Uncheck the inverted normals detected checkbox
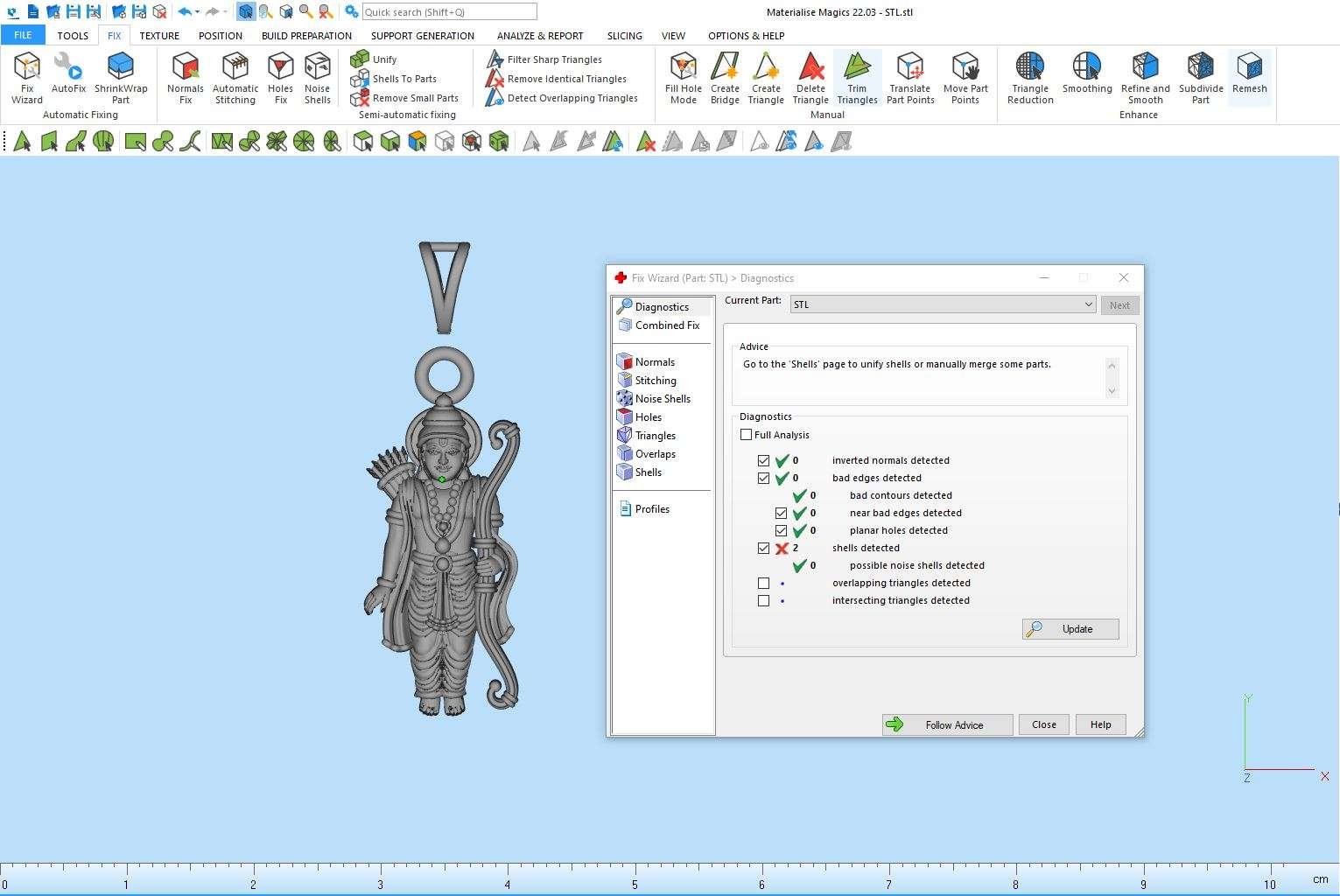This screenshot has width=1340, height=896. click(764, 461)
